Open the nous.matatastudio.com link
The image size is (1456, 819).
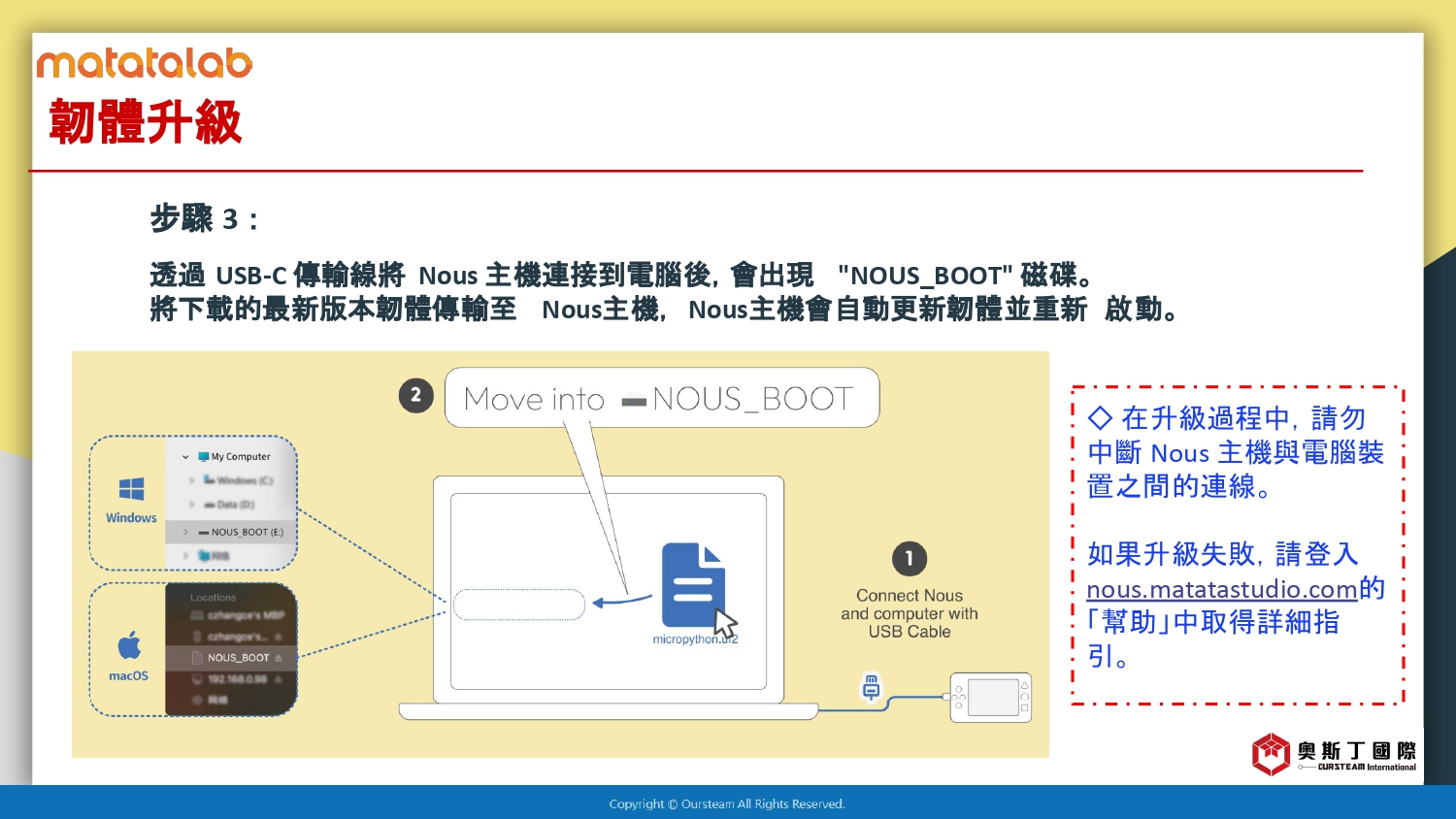1221,589
